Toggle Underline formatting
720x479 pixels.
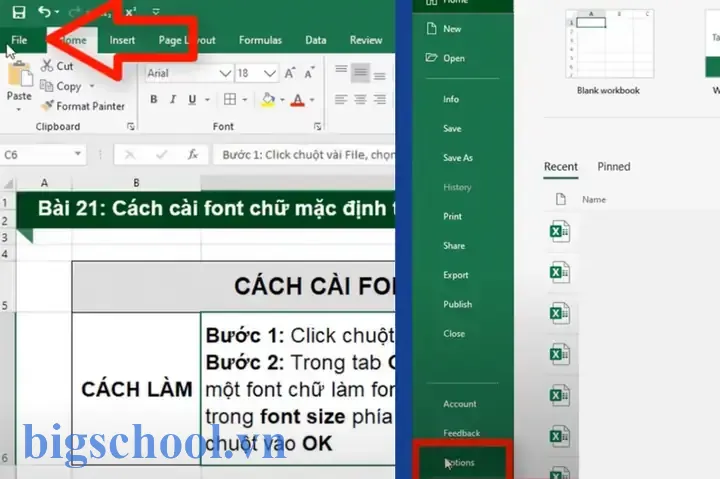pyautogui.click(x=192, y=99)
